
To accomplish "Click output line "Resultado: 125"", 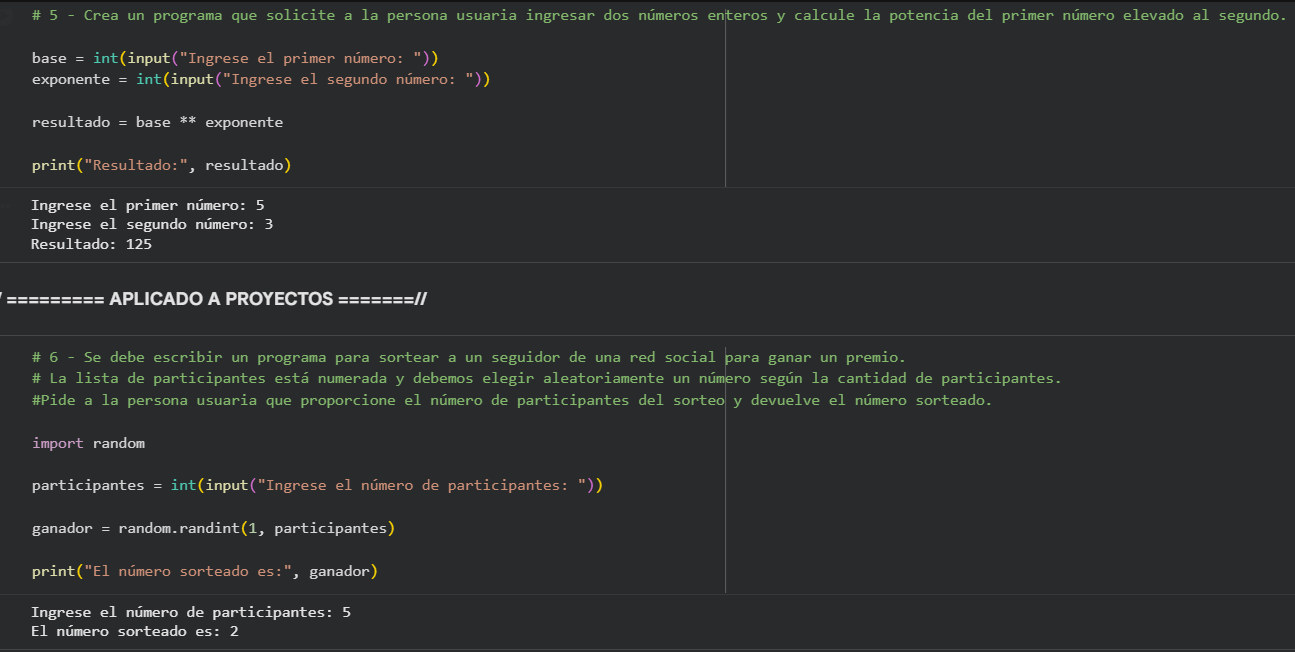I will click(91, 244).
